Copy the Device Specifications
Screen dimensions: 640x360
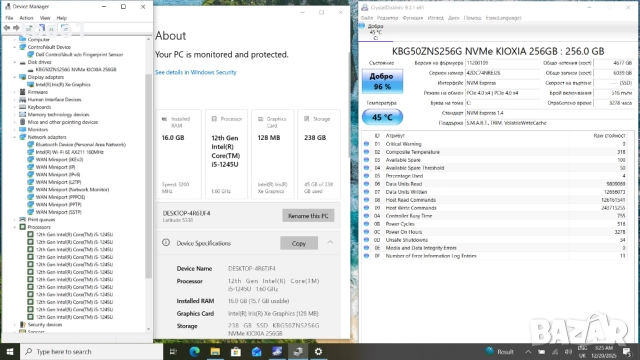click(x=299, y=243)
